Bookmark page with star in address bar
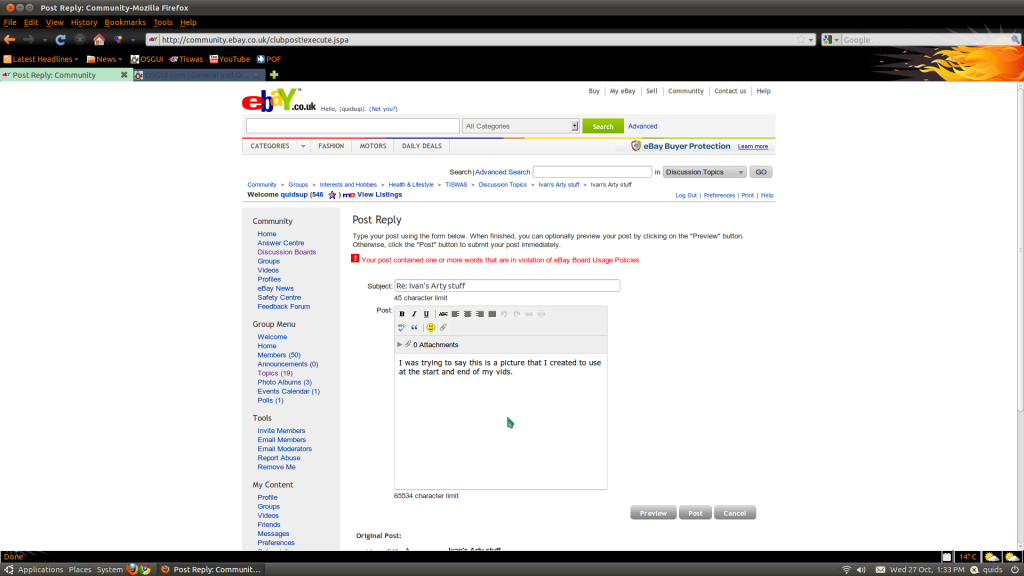Screen dimensions: 1024x576 click(801, 40)
